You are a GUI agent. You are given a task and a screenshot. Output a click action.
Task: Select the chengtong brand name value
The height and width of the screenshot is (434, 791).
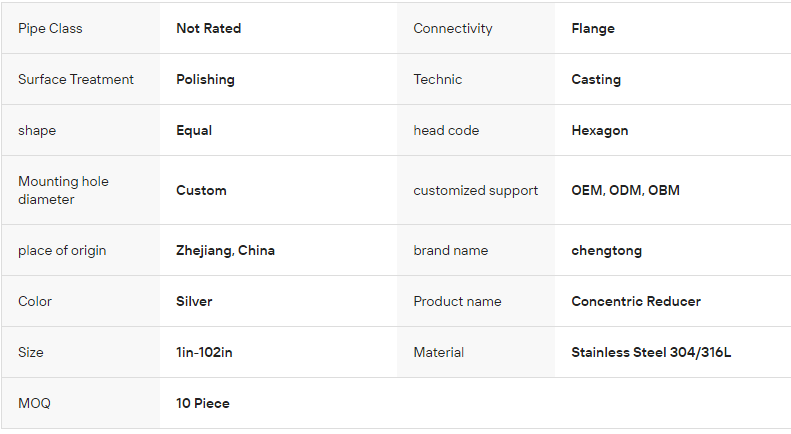pyautogui.click(x=606, y=251)
